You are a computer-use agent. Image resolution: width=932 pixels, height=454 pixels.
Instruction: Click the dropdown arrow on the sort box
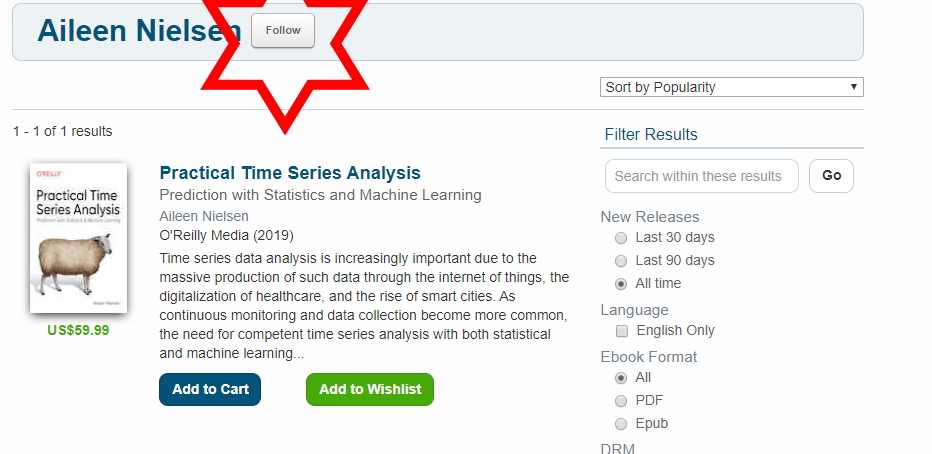pos(854,87)
